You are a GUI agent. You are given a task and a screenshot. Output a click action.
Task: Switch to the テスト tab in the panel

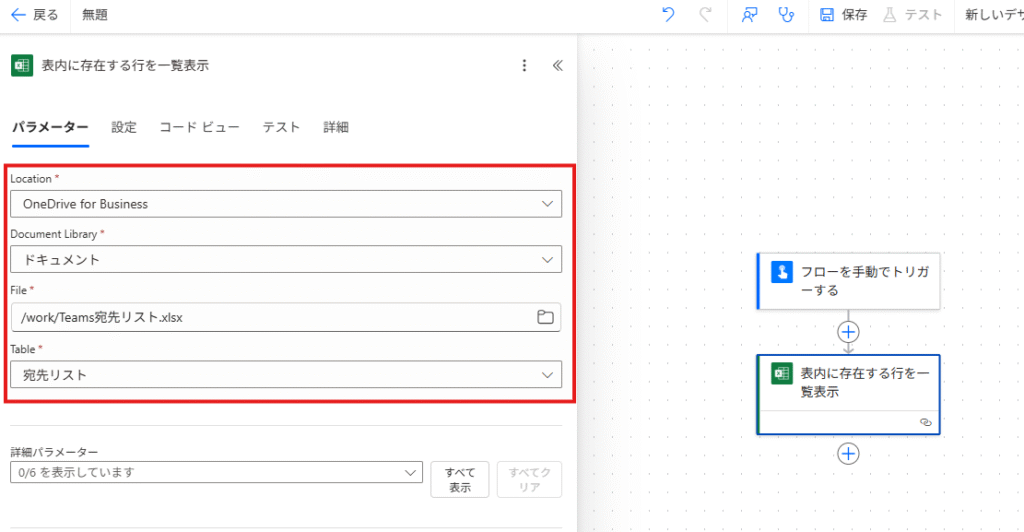click(x=281, y=127)
